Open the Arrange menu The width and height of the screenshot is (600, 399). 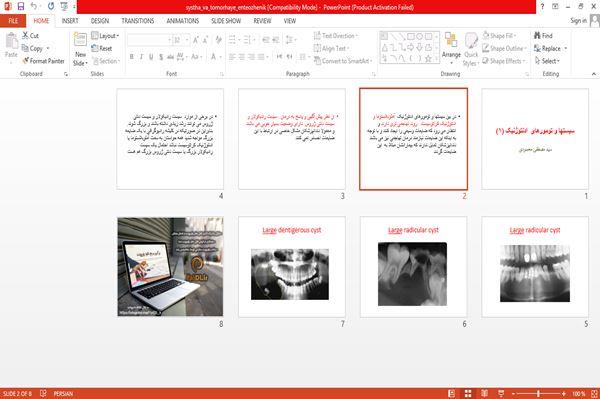(x=451, y=47)
